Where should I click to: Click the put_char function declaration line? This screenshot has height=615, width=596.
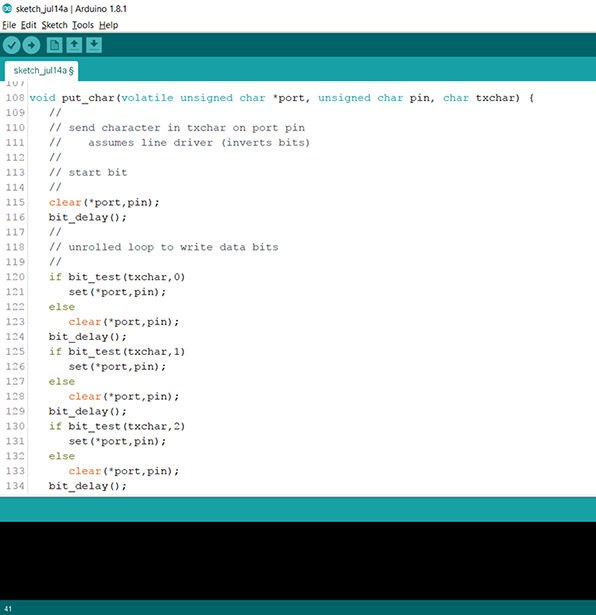click(x=282, y=98)
